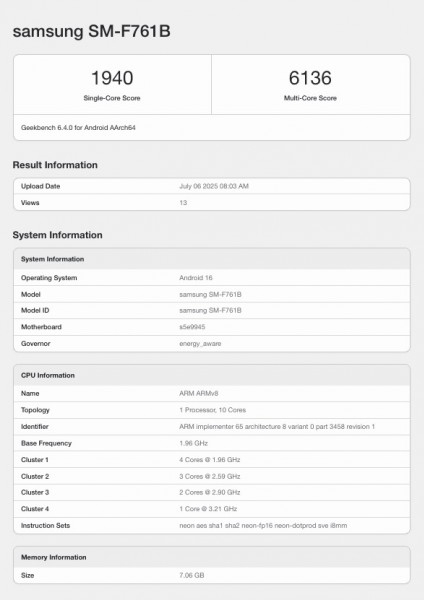Click the Views row showing 13

point(212,203)
